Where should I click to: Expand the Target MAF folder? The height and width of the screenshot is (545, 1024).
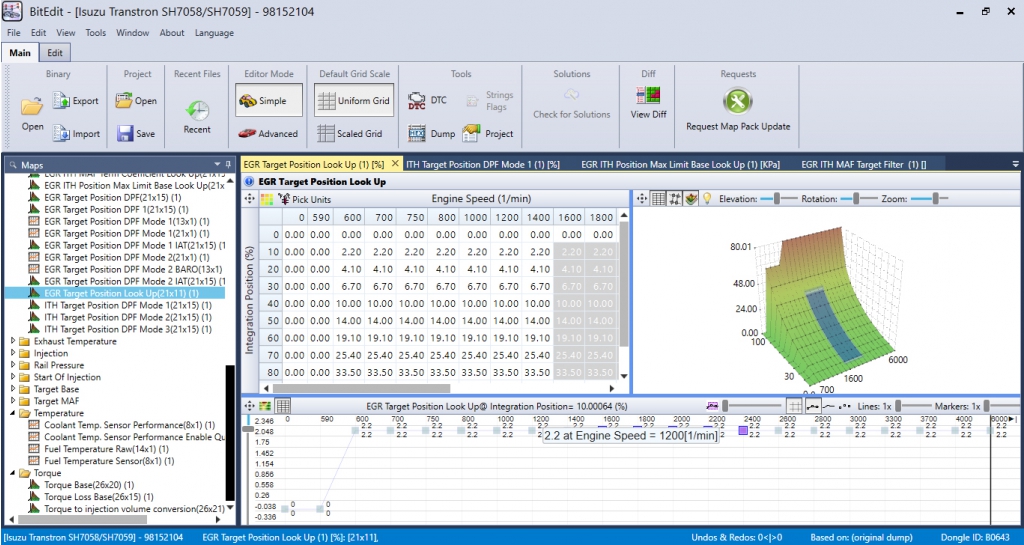[x=13, y=401]
